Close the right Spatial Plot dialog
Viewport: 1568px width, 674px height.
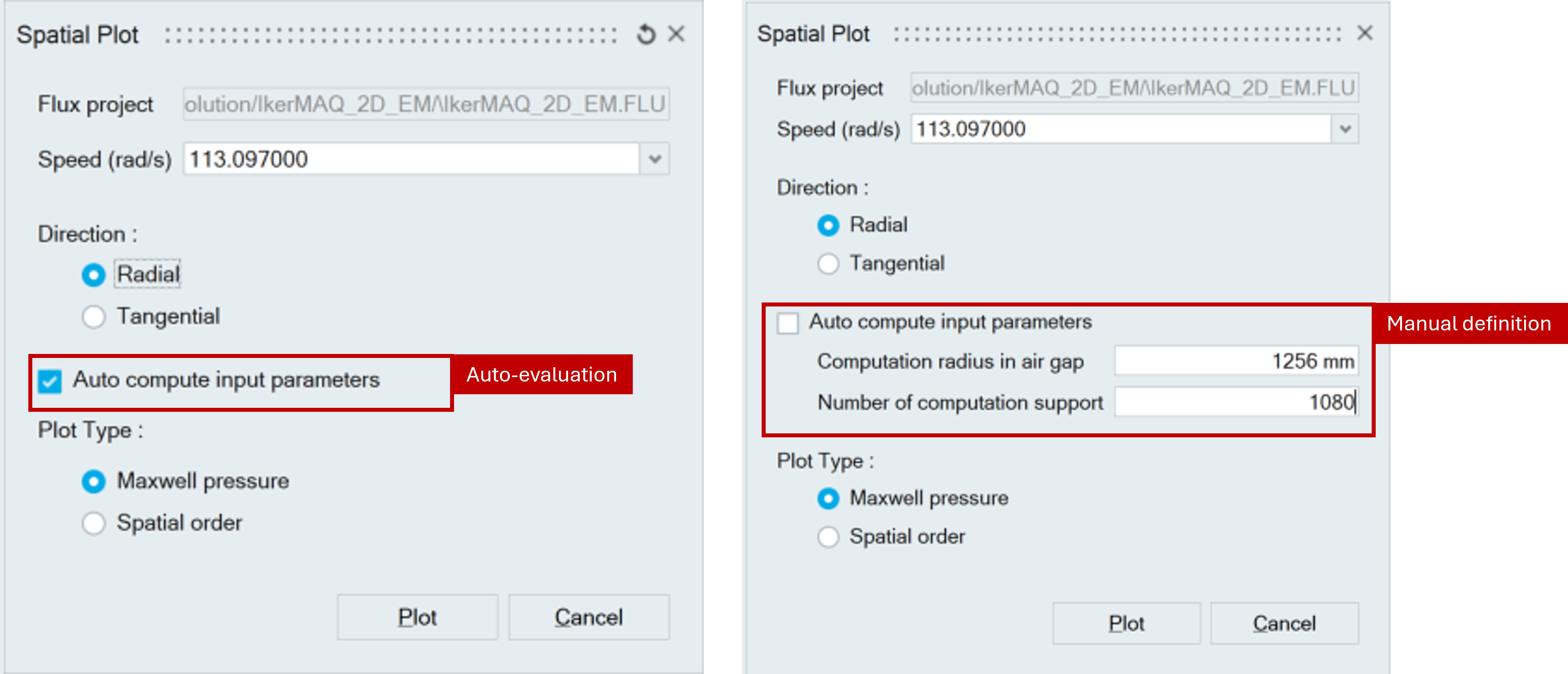(1365, 33)
